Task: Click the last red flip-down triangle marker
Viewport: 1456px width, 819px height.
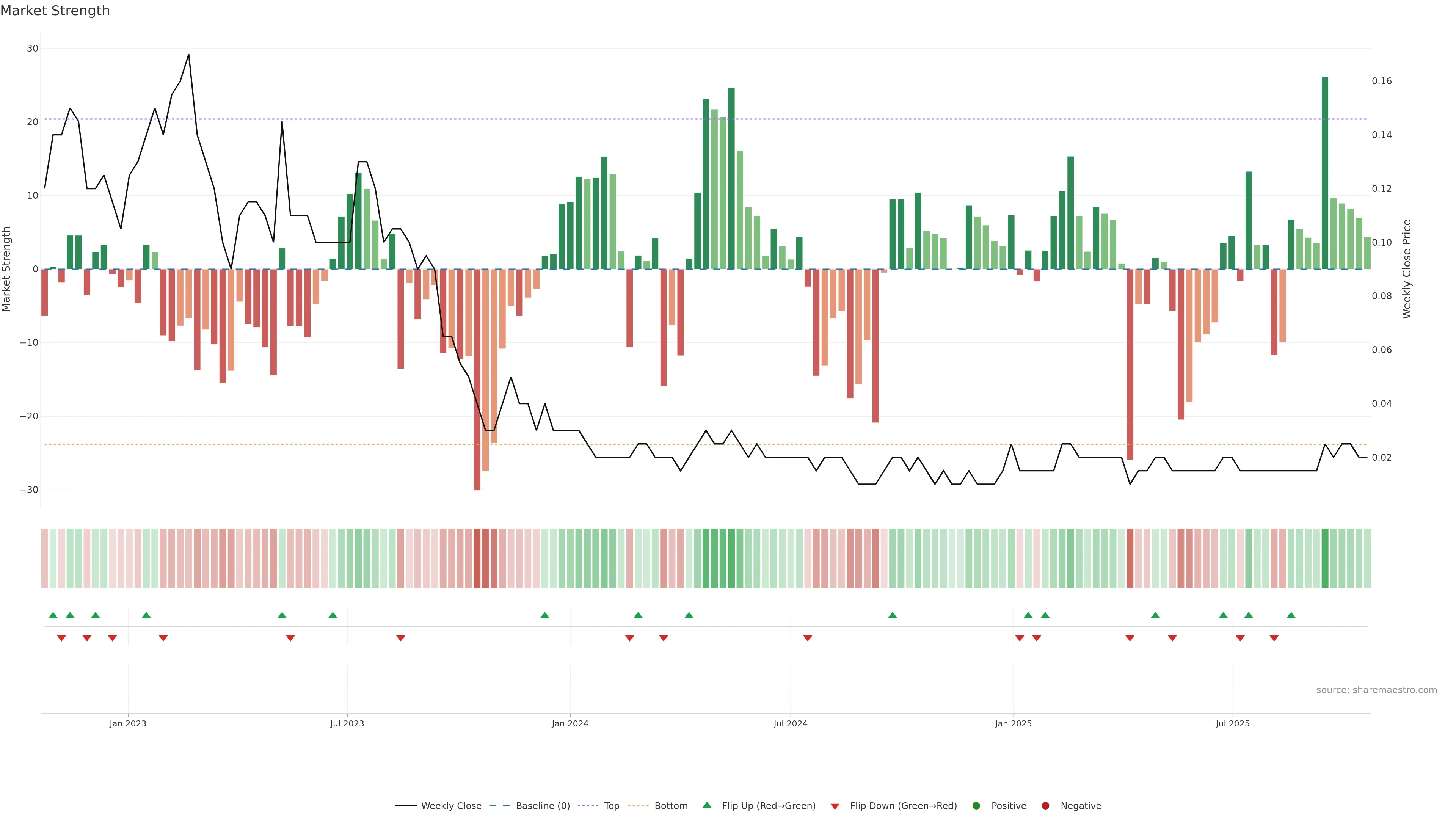Action: 1274,638
